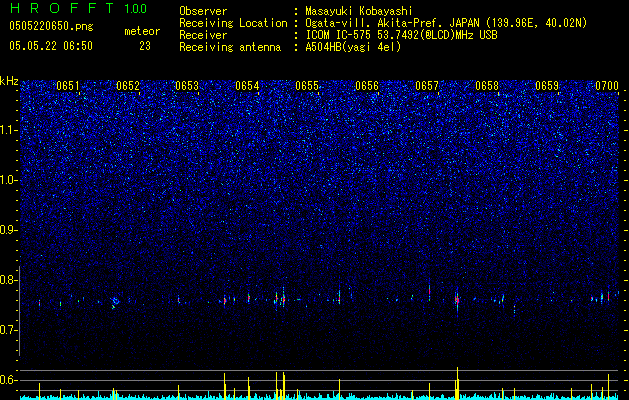Click the 0654 time marker
Screen dimensions: 629x400
click(247, 86)
